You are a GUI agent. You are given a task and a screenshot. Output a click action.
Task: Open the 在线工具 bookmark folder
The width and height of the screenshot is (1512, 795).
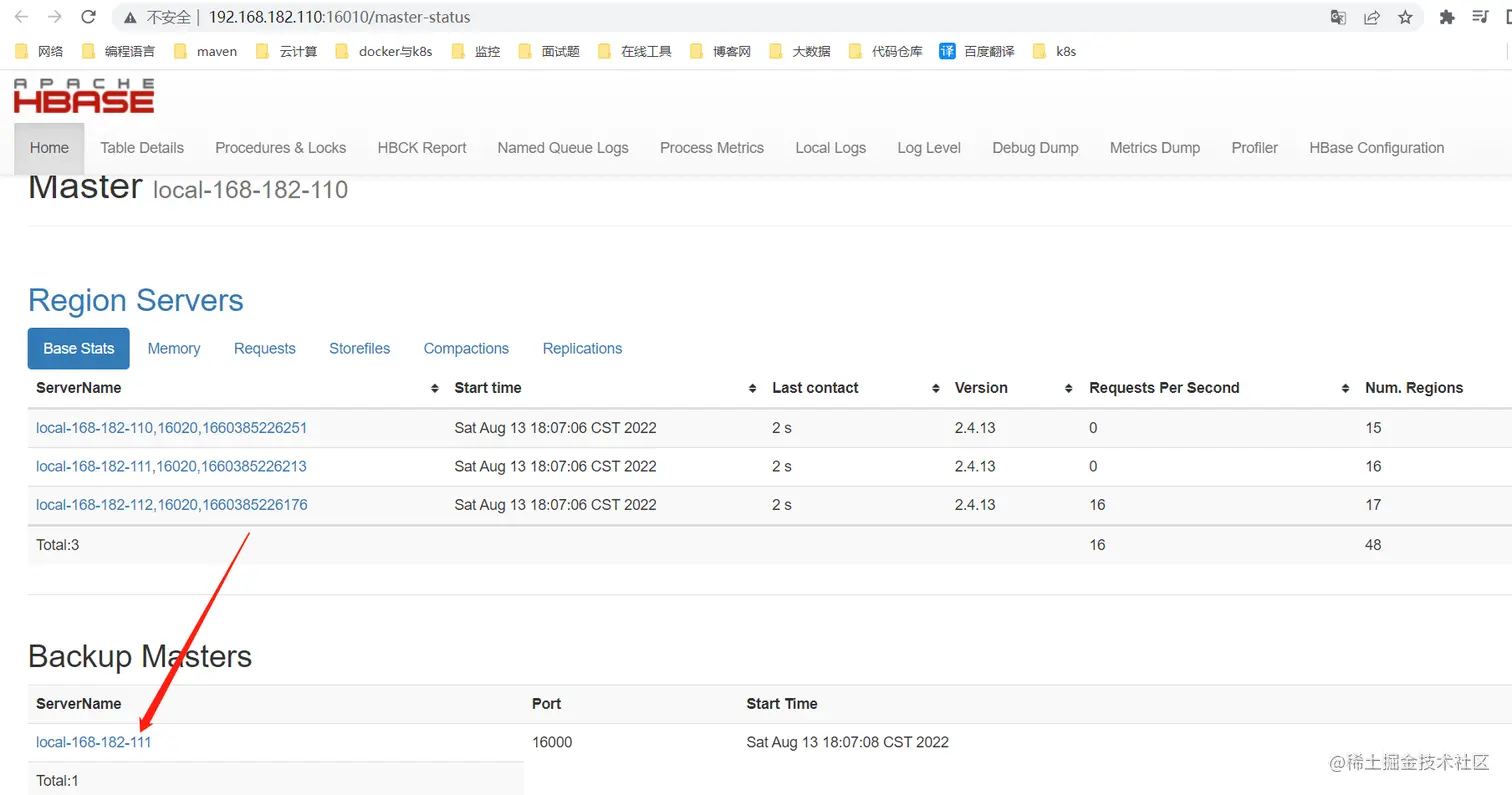tap(635, 51)
